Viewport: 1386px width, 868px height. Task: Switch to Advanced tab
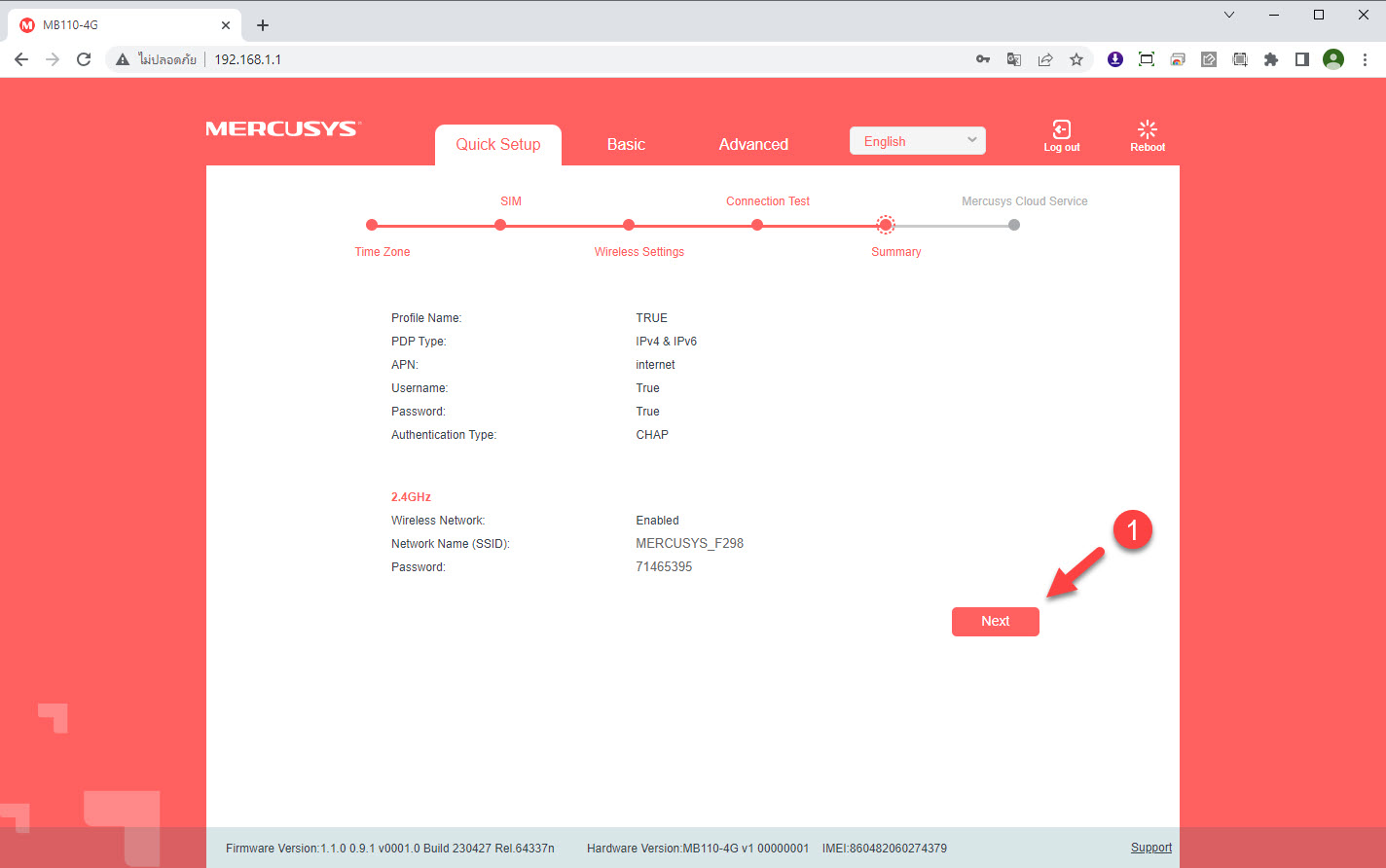753,144
